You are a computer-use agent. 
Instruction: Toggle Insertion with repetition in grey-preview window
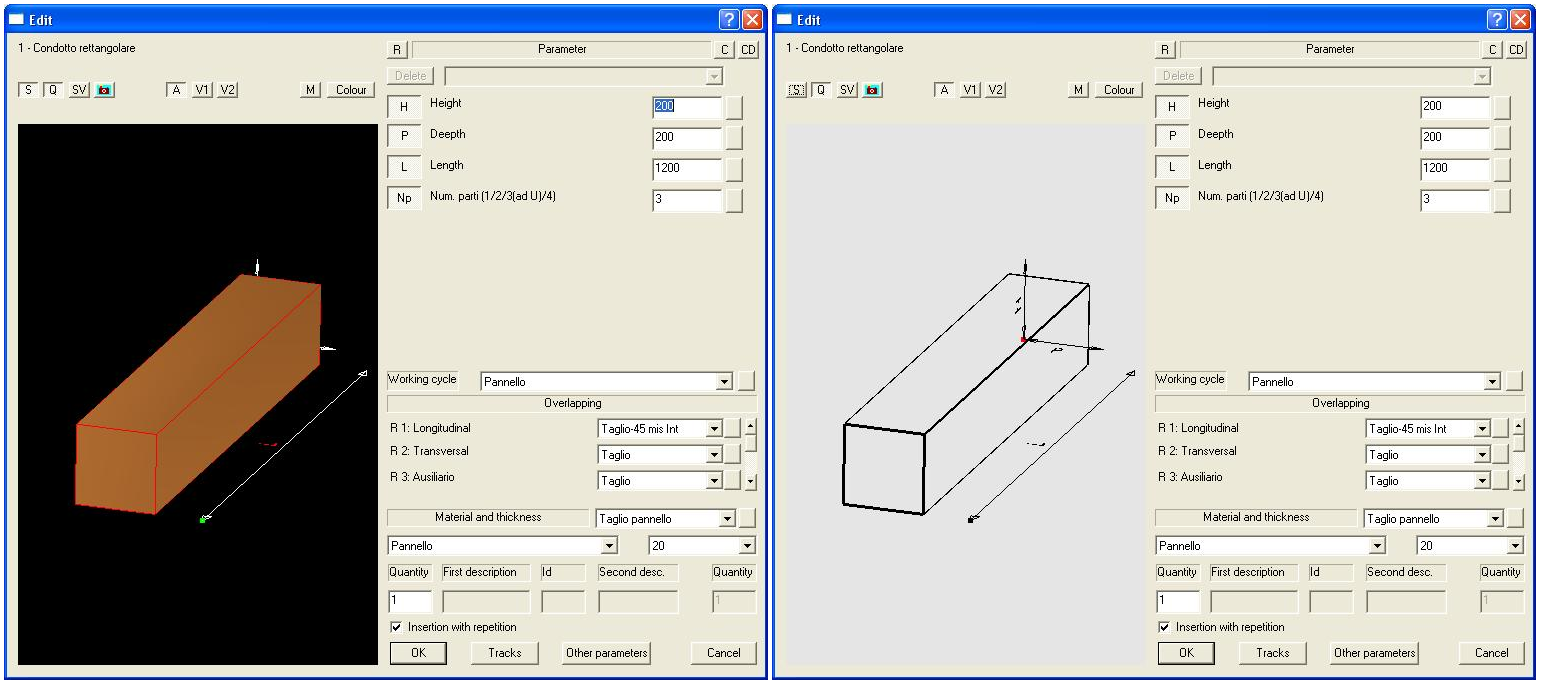point(1165,627)
